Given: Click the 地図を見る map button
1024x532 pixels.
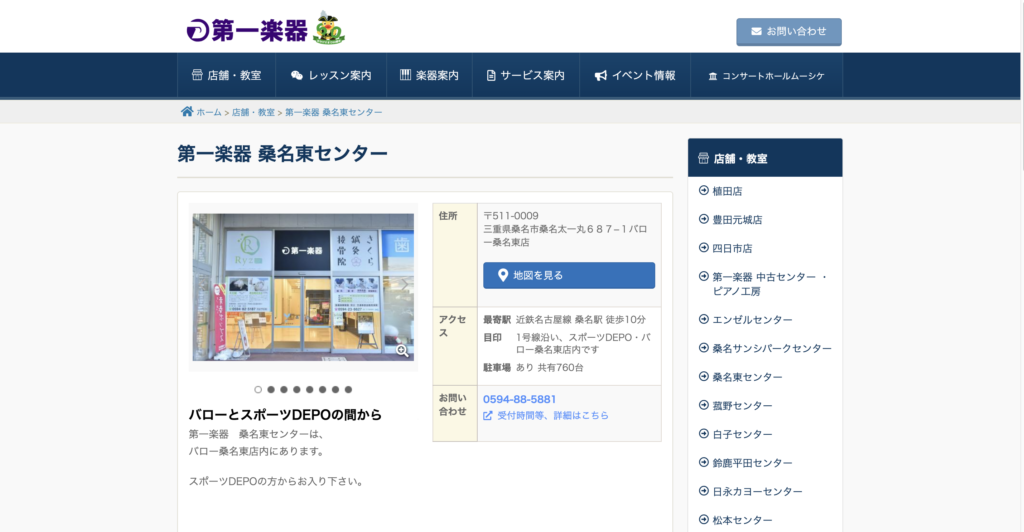Looking at the screenshot, I should [x=569, y=275].
